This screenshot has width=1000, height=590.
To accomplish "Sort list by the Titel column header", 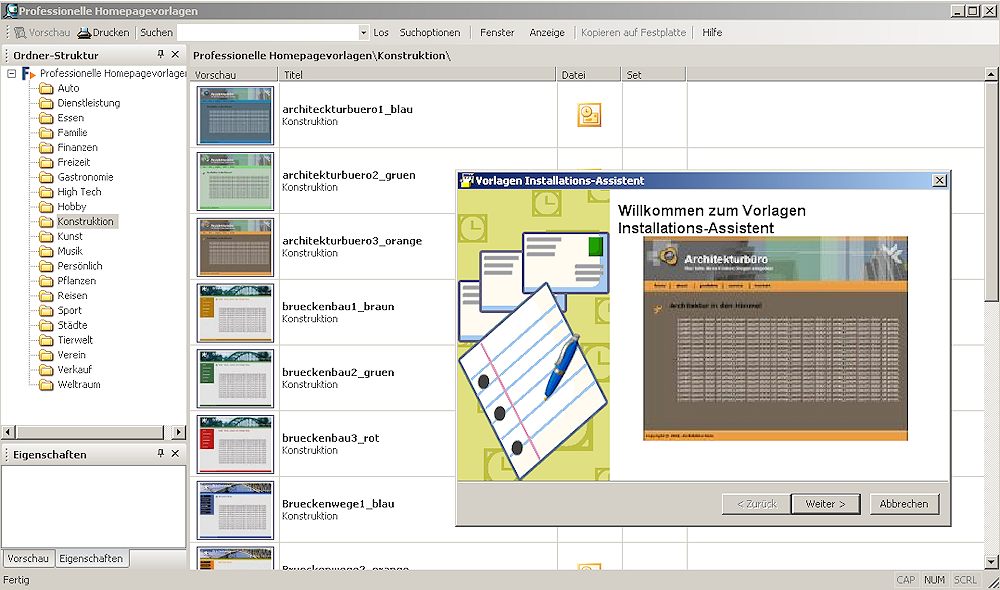I will (416, 75).
